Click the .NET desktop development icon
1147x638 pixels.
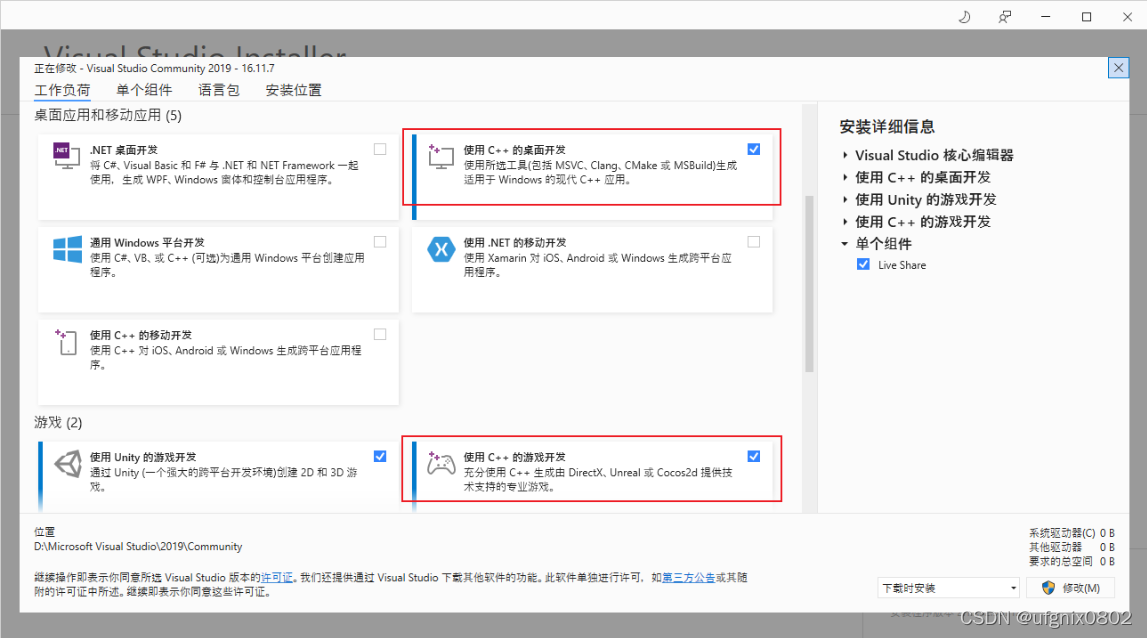coord(67,156)
